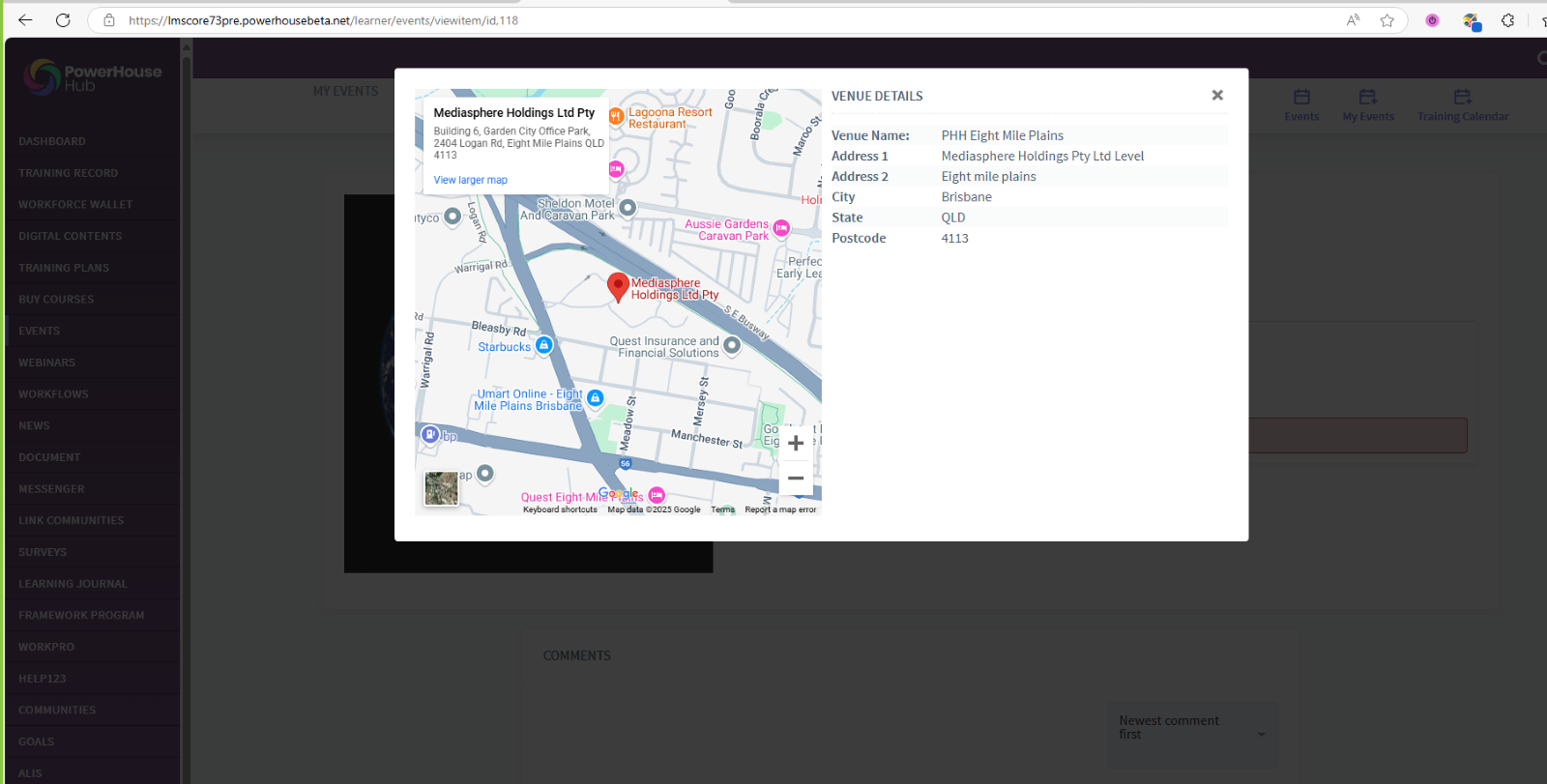Image resolution: width=1547 pixels, height=784 pixels.
Task: Switch map to satellite view thumbnail
Action: coord(442,488)
